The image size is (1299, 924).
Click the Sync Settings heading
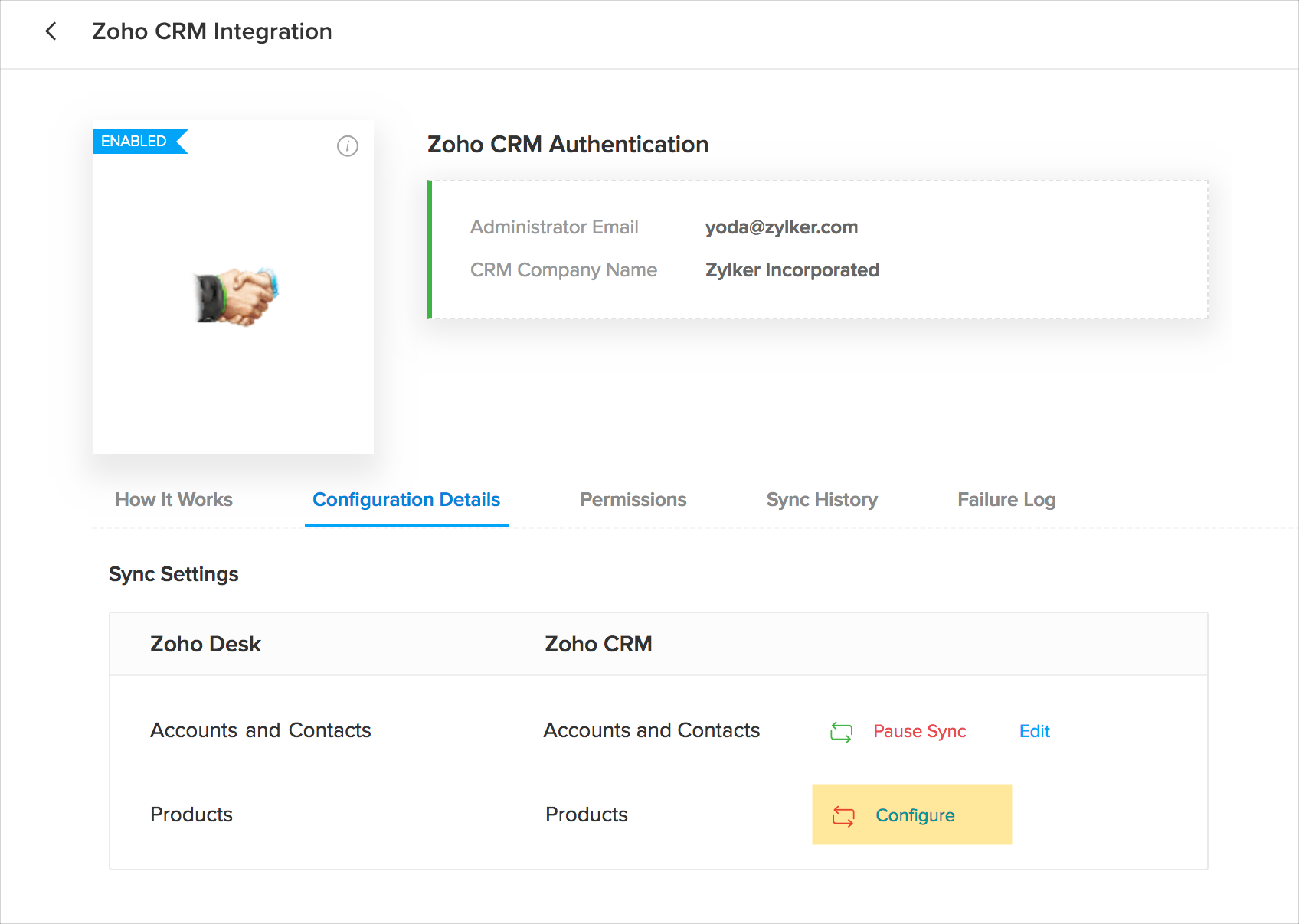(x=174, y=574)
